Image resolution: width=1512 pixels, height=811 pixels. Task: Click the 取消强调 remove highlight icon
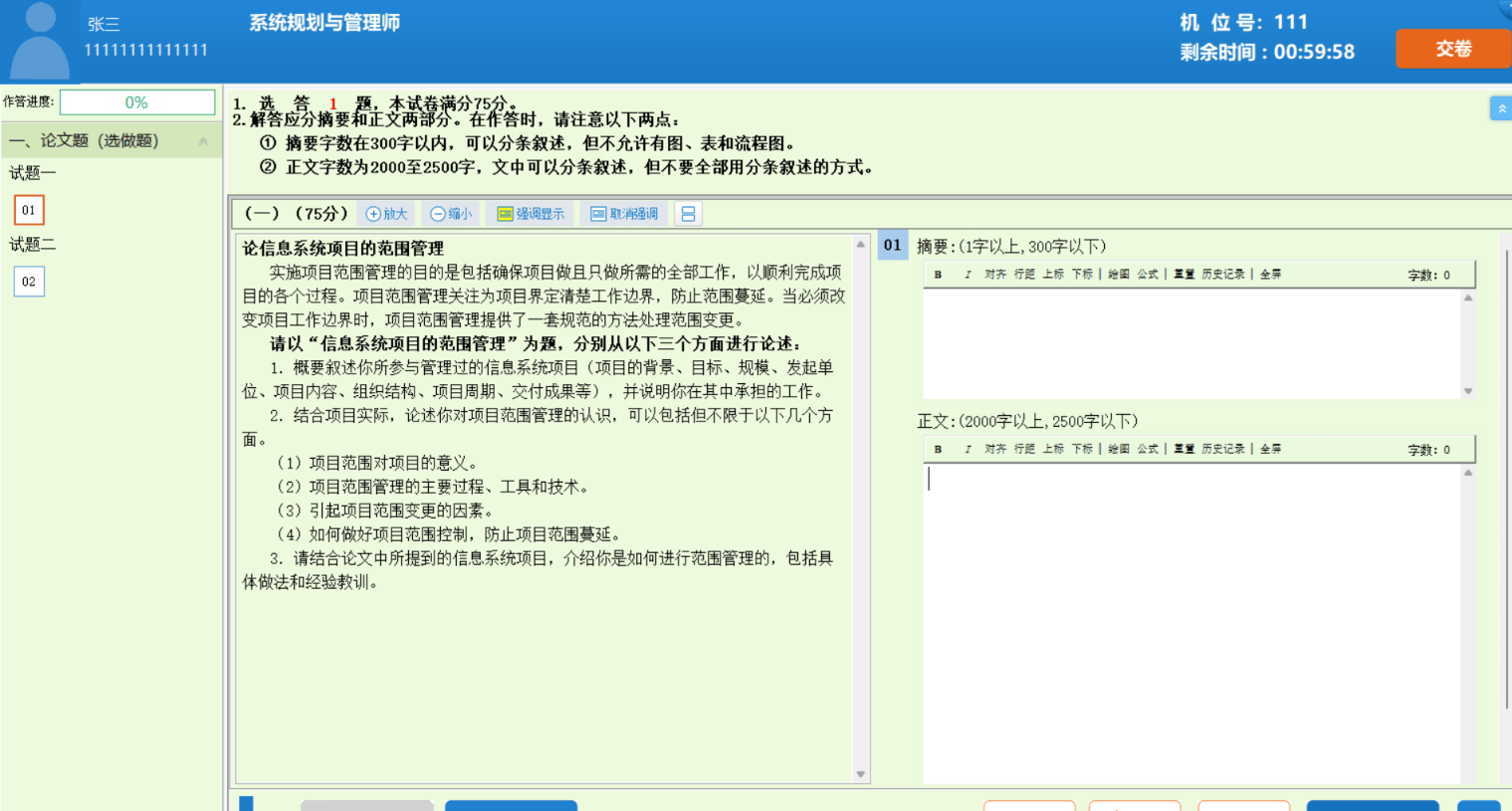click(624, 214)
